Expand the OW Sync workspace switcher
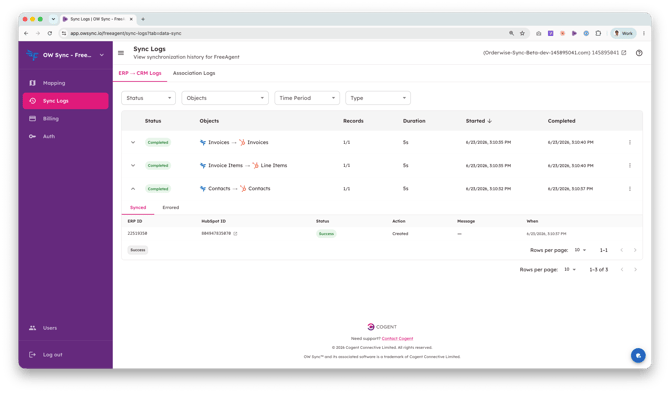 pyautogui.click(x=102, y=55)
